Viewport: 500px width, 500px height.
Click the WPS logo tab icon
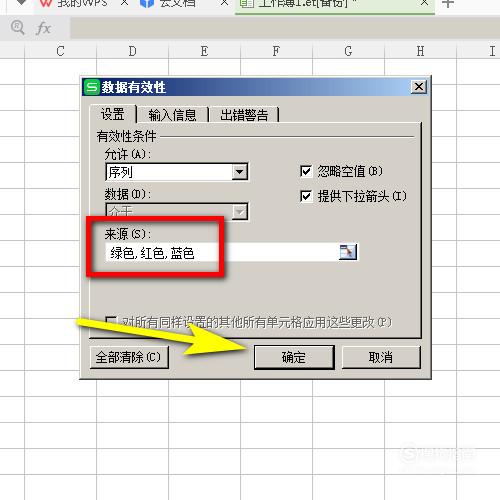coord(46,3)
